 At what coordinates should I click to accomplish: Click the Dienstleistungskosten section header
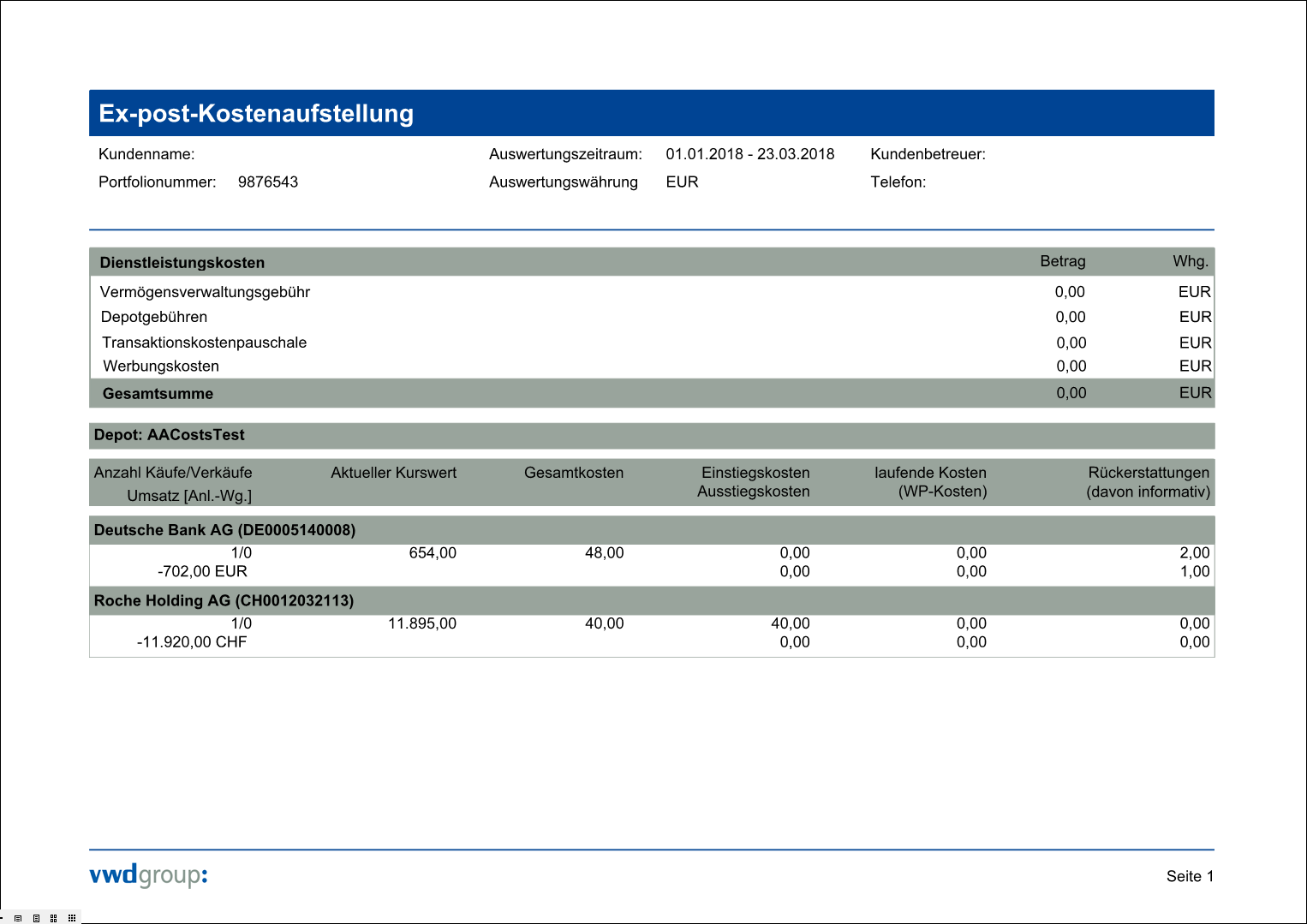click(x=182, y=263)
